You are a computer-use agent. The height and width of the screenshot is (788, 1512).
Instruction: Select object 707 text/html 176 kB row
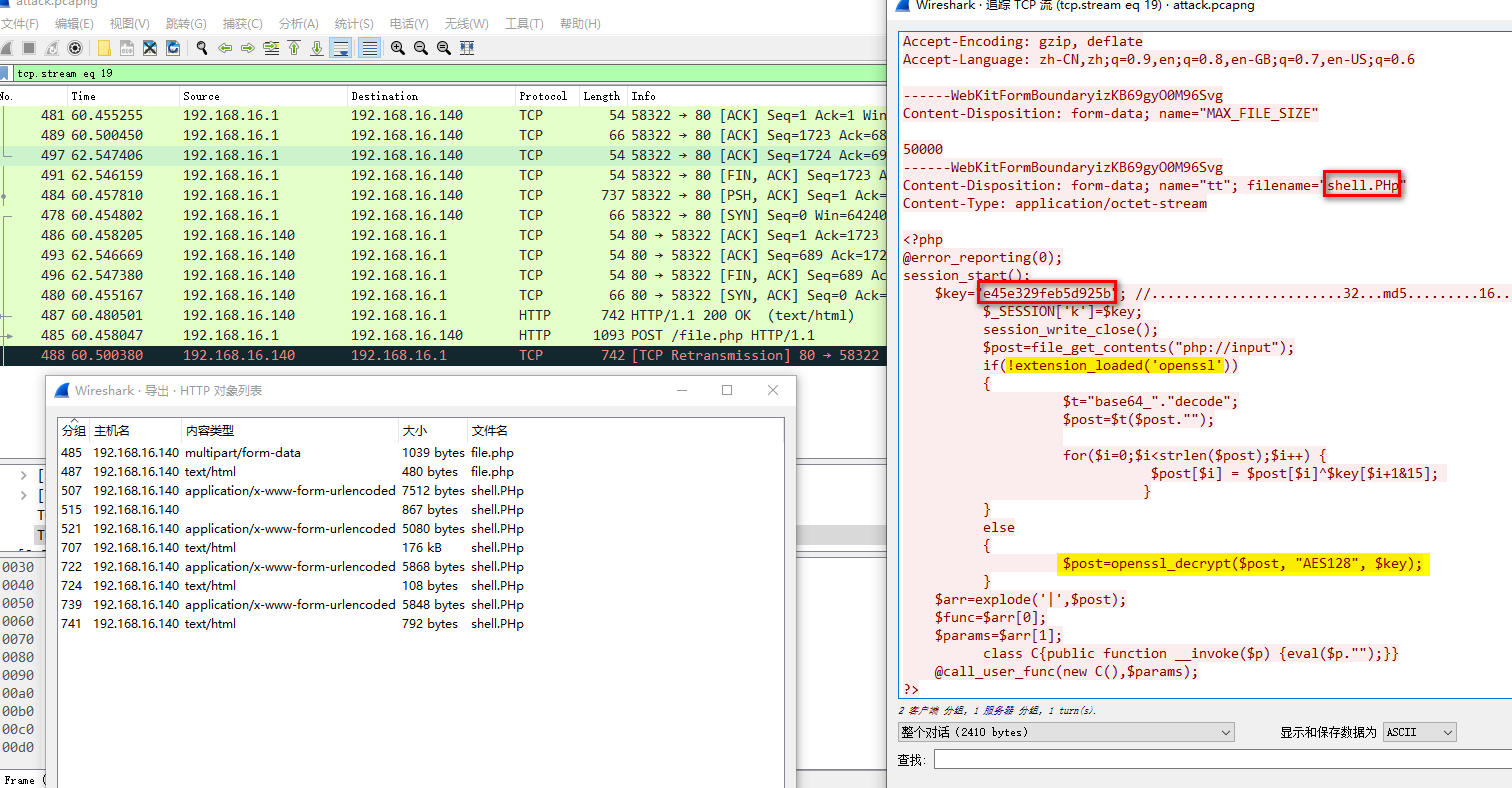pos(421,548)
